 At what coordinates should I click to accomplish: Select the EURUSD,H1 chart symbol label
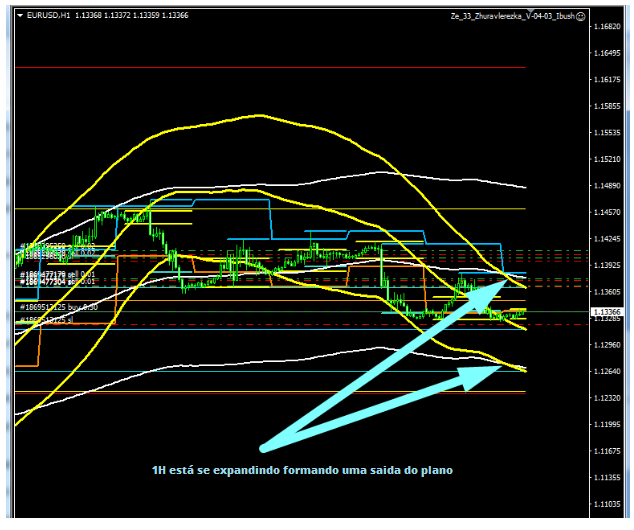50,16
